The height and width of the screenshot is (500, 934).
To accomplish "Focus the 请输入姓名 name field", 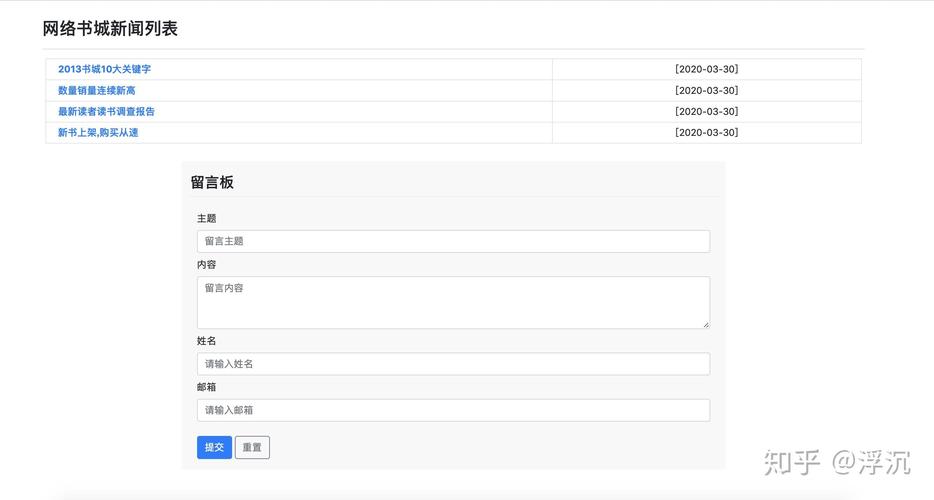I will click(x=453, y=364).
